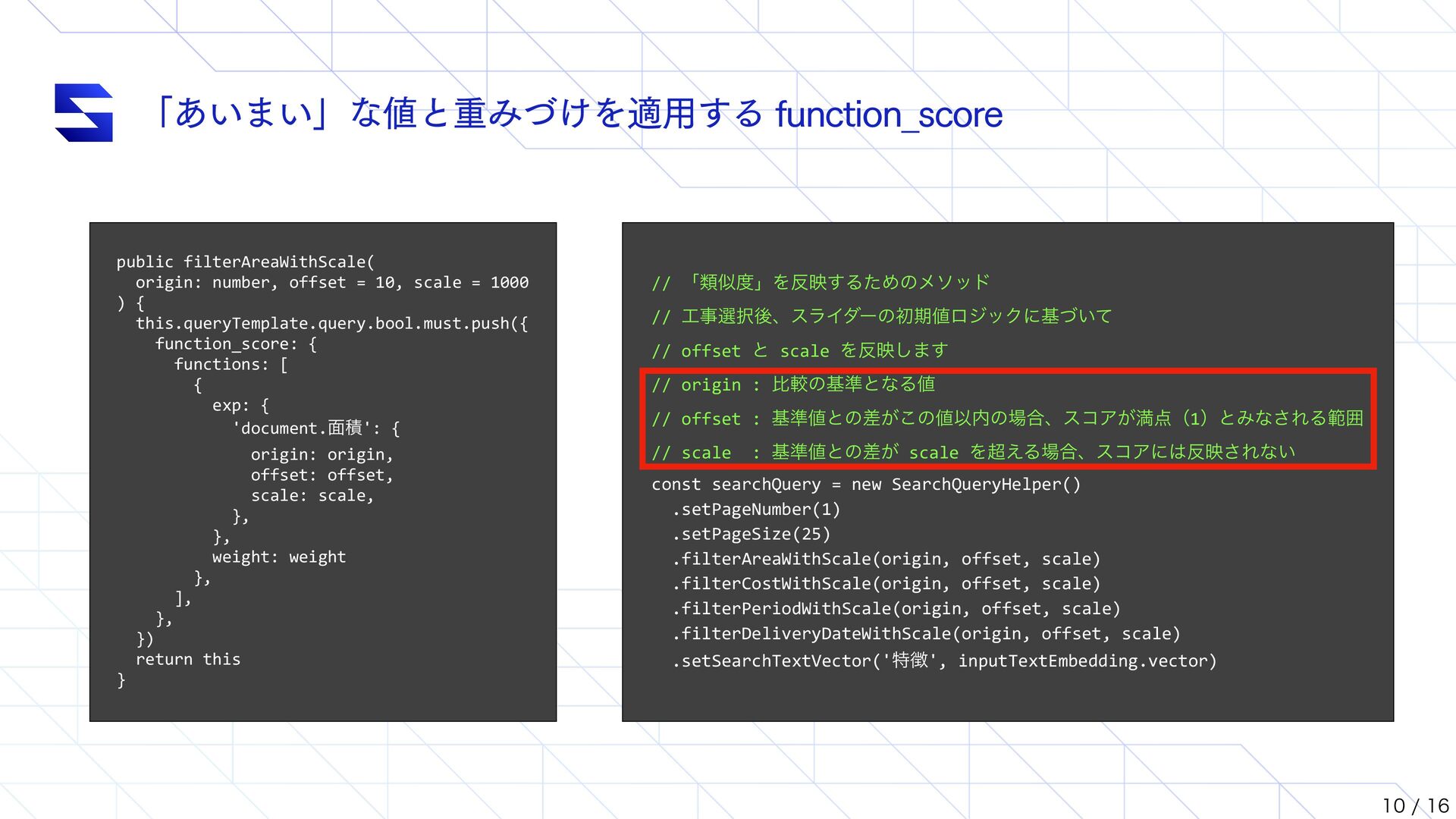Click the page number 10 / 16

coord(1414,805)
